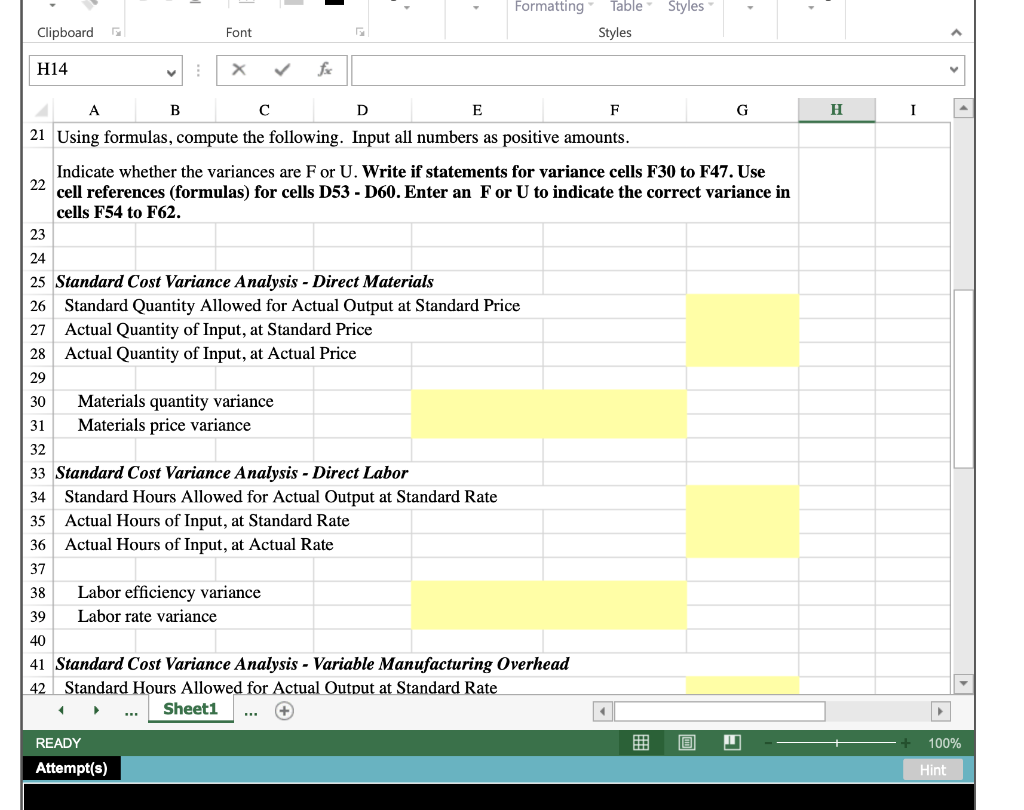Viewport: 1024px width, 810px height.
Task: Add a new sheet with the plus button
Action: [283, 709]
